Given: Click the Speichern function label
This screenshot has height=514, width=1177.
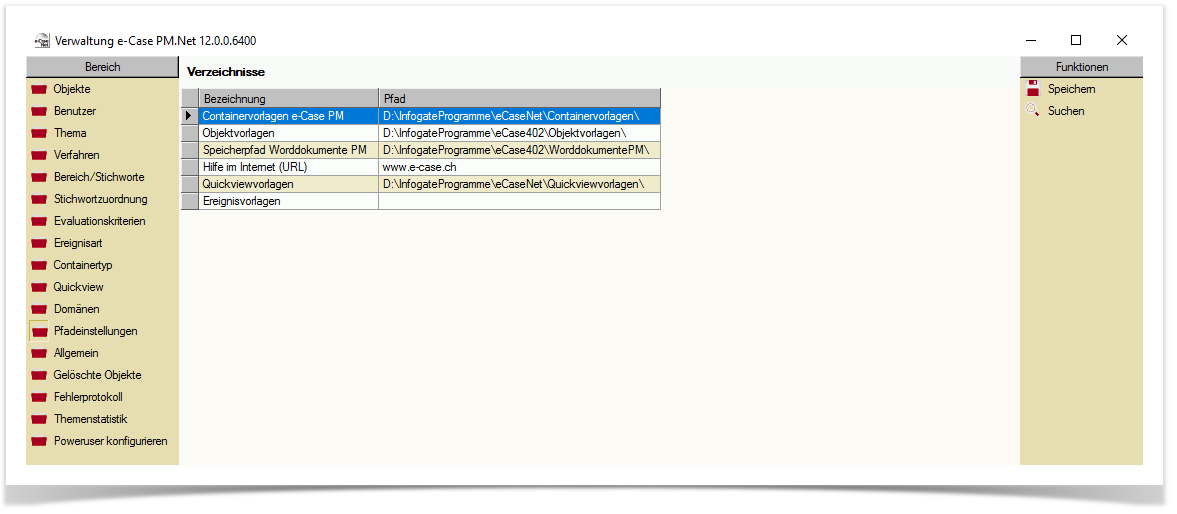Looking at the screenshot, I should (1071, 89).
